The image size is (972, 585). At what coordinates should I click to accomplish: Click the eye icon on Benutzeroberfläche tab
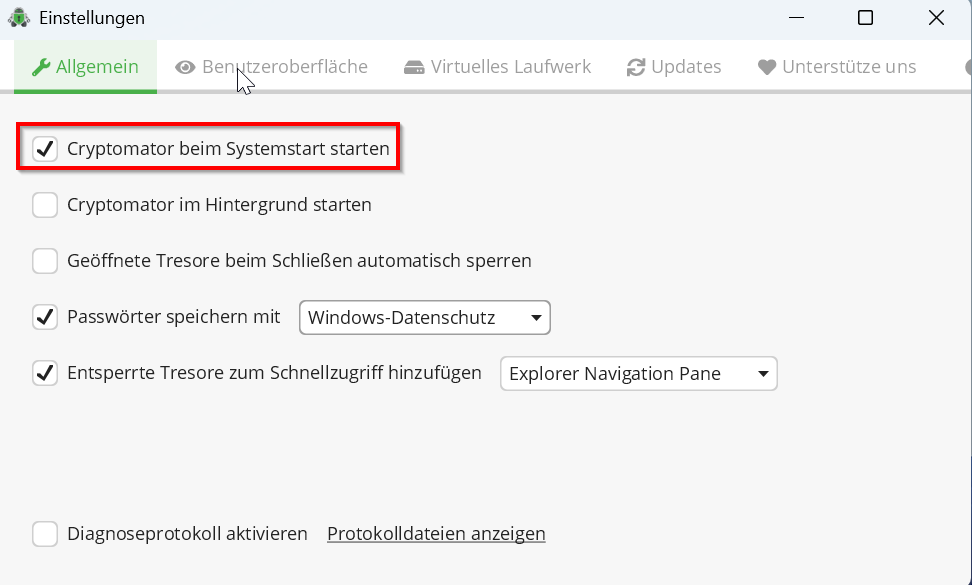(x=184, y=66)
